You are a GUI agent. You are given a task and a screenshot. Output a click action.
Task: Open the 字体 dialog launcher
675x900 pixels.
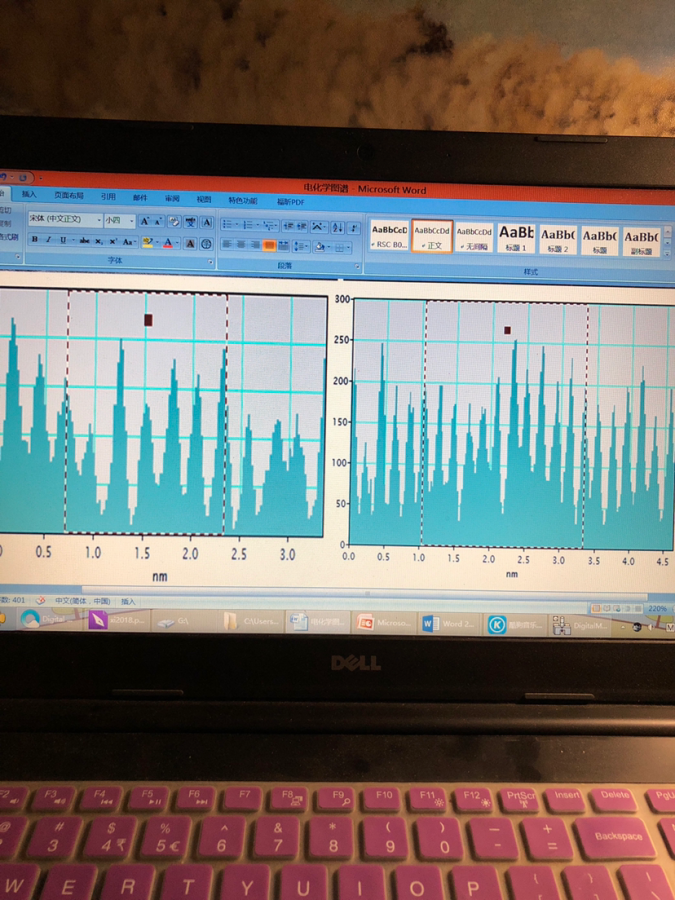(211, 263)
